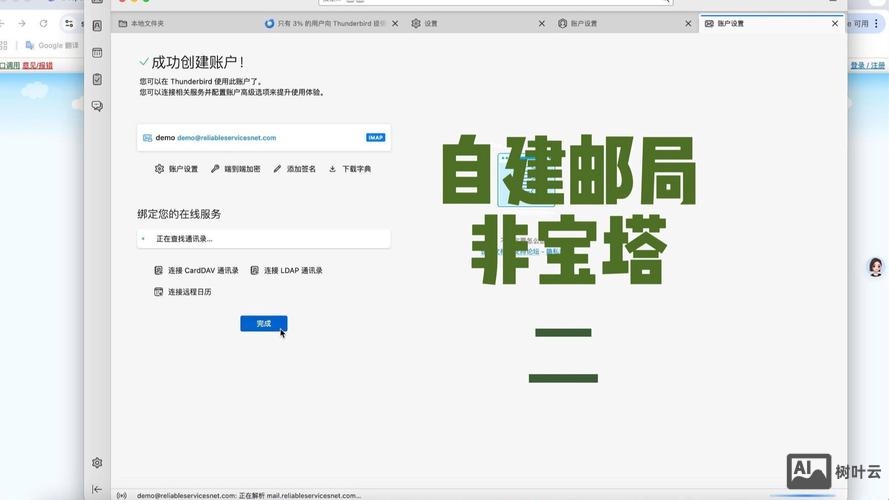Image resolution: width=889 pixels, height=500 pixels.
Task: Open settings gear at sidebar bottom
Action: click(97, 463)
